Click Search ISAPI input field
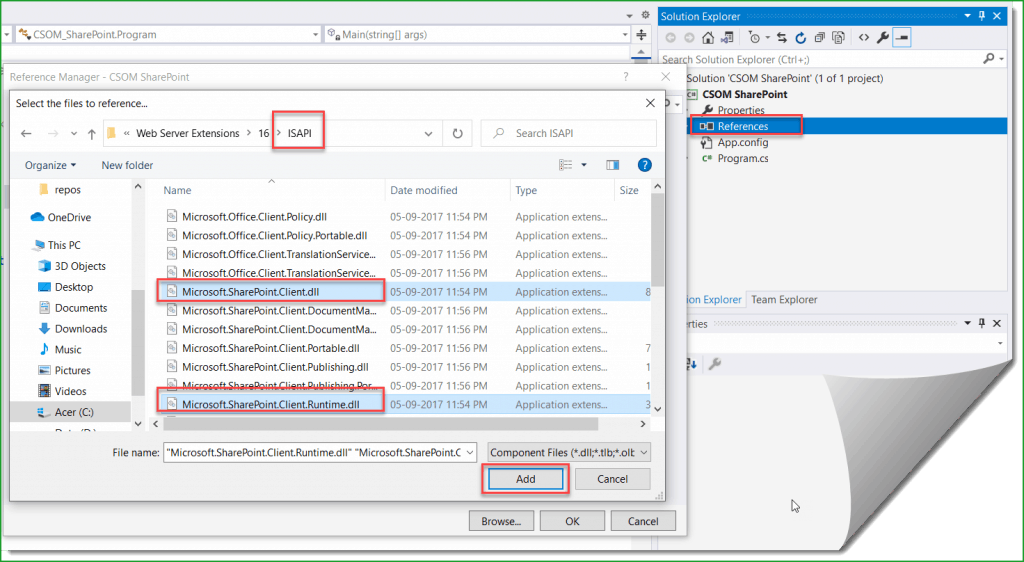Screen dimensions: 1024x562 [568, 133]
